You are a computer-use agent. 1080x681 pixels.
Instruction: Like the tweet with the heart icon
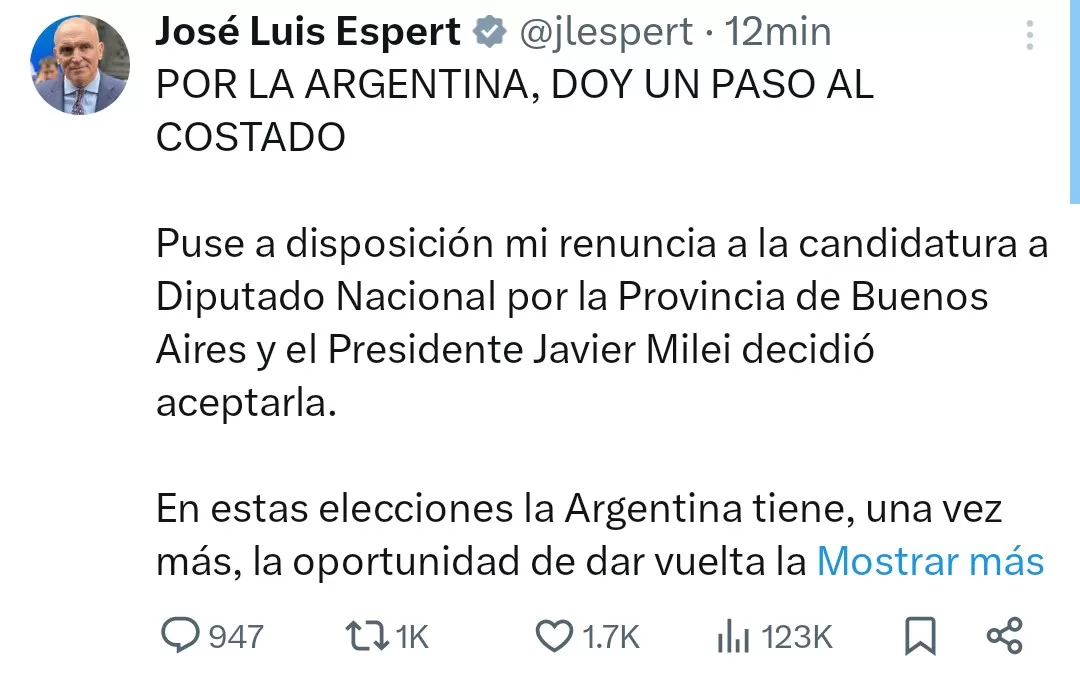553,635
